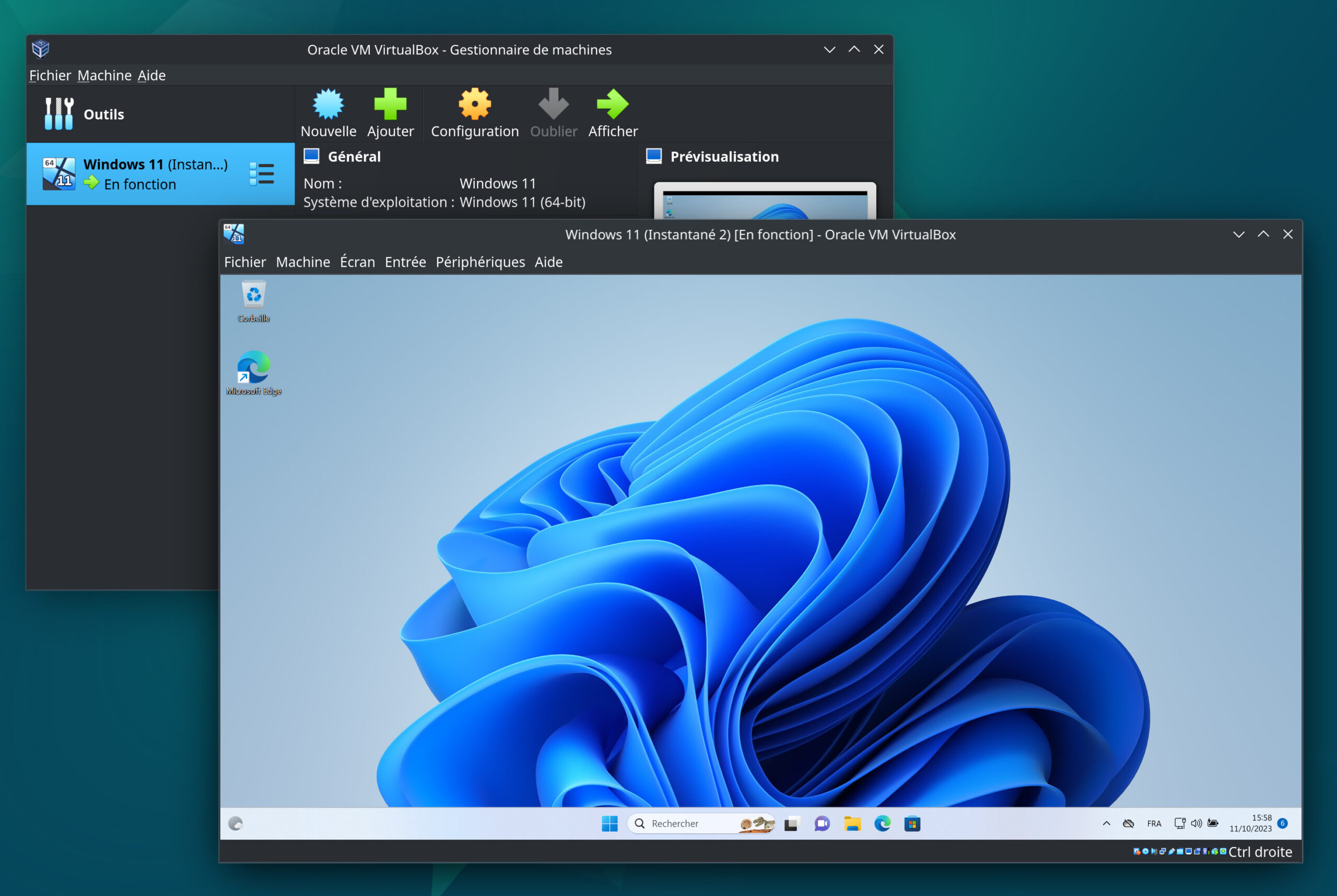The height and width of the screenshot is (896, 1337).
Task: Open Fichier menu in the Gestionnaire de machines window
Action: coord(50,75)
